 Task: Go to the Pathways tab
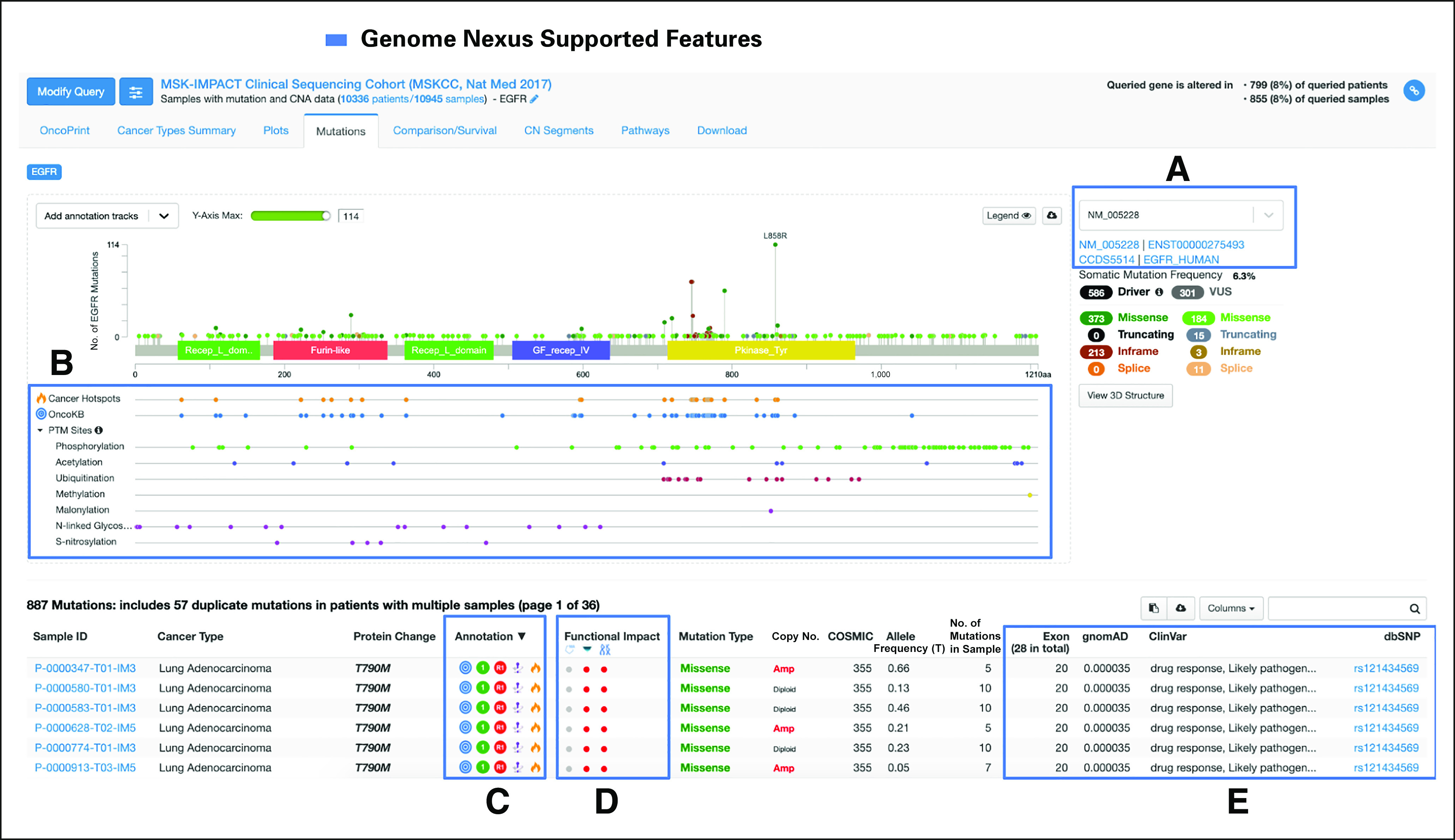click(645, 131)
